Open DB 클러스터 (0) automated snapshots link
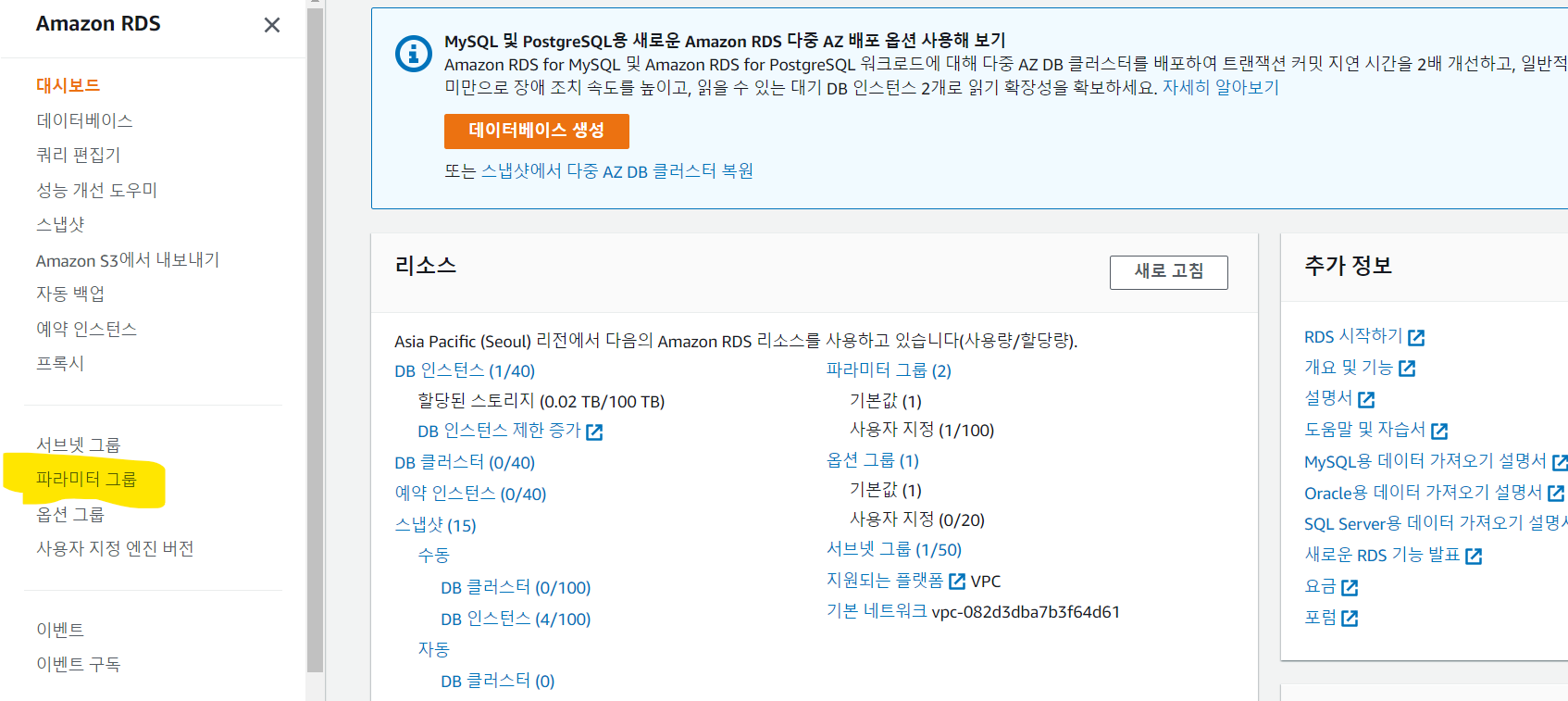This screenshot has height=701, width=1568. (498, 681)
